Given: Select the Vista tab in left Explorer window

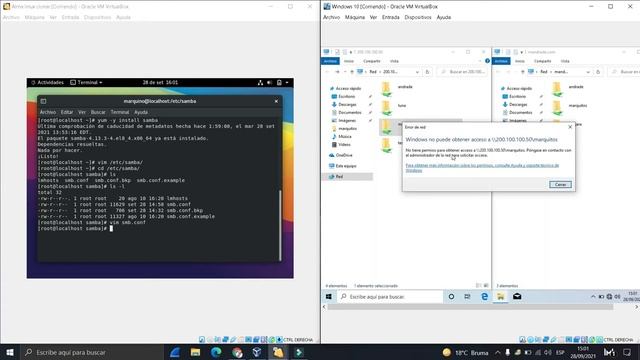Looking at the screenshot, I should (394, 61).
